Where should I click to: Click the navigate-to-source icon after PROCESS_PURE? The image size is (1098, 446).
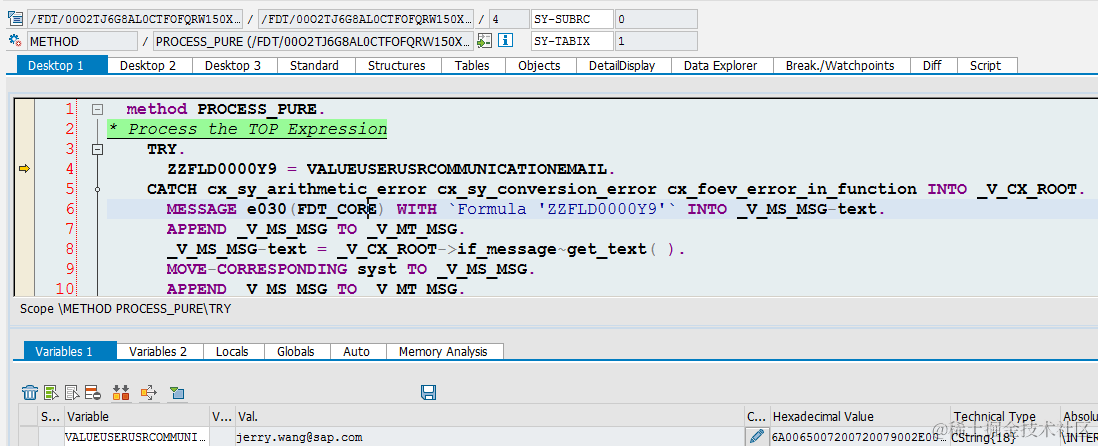coord(484,41)
